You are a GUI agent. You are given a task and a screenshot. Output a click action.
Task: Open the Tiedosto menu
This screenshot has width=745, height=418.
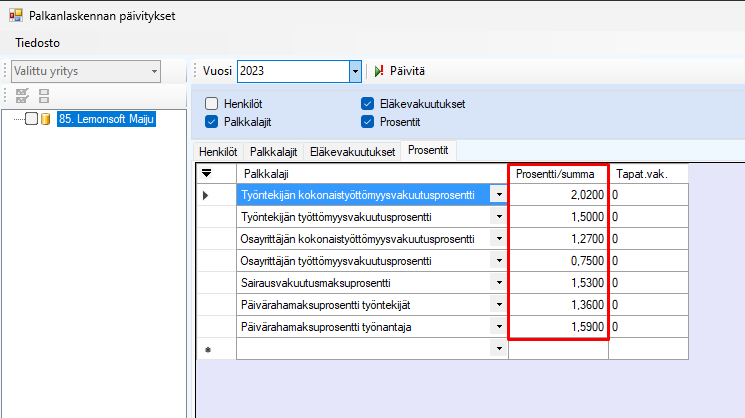pos(37,43)
